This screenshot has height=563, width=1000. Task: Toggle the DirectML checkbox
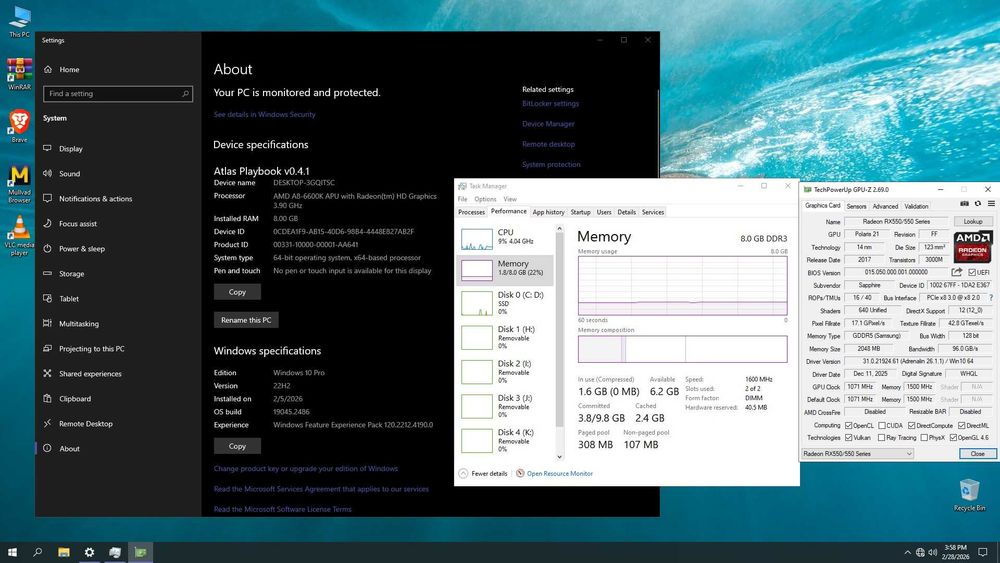[961, 425]
